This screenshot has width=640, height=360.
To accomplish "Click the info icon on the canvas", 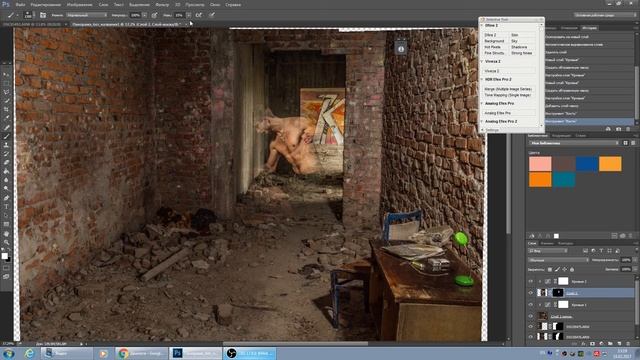I will coord(401,49).
